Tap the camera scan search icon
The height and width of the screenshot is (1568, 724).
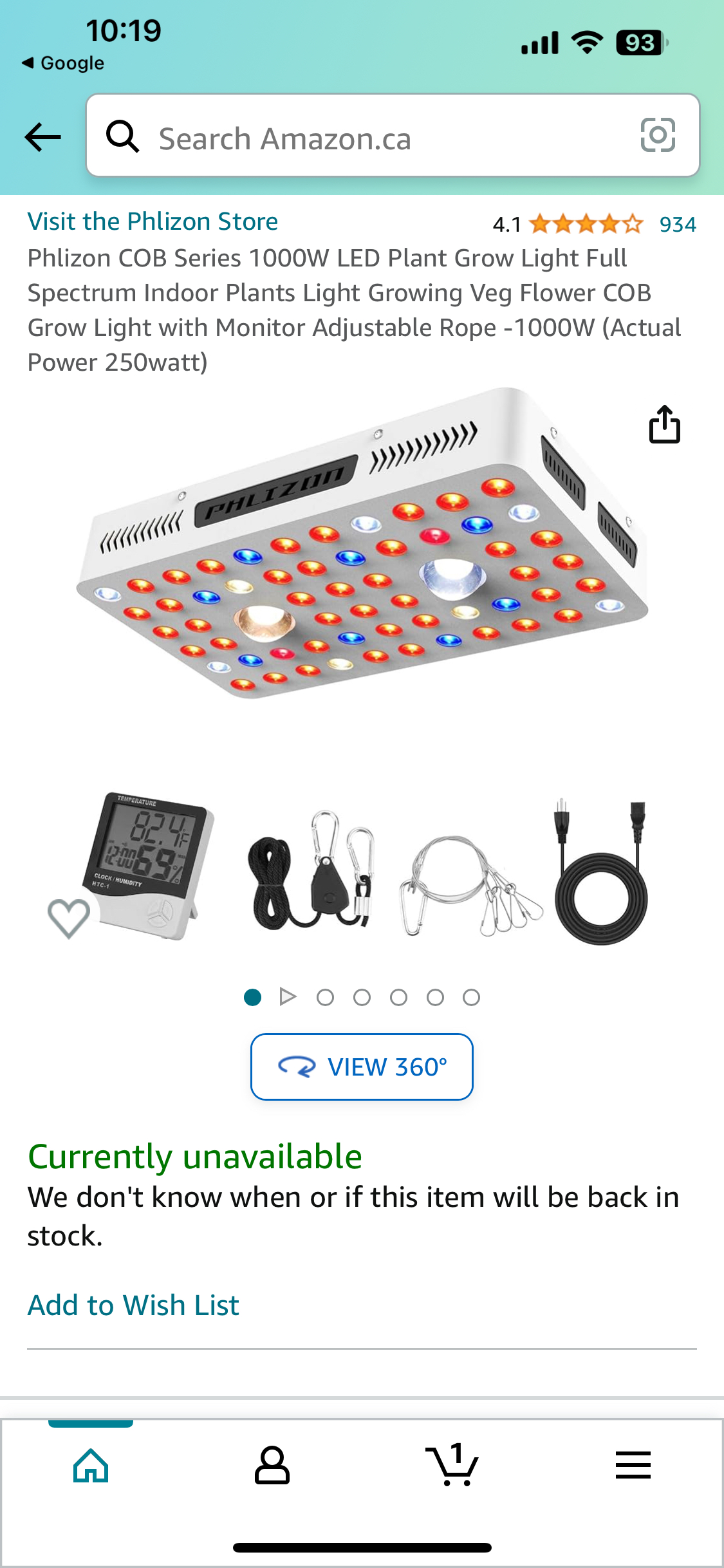click(x=658, y=135)
